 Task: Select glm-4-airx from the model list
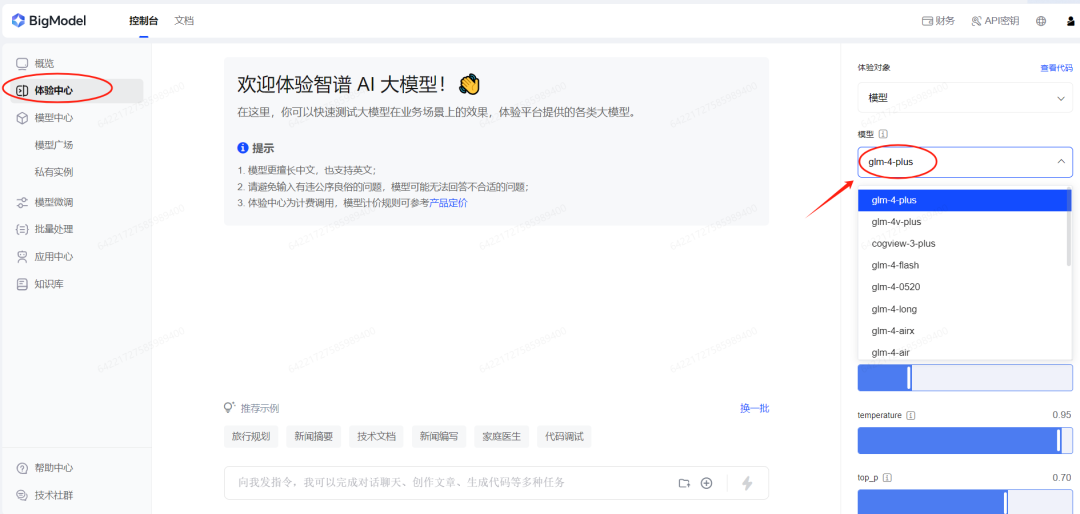pyautogui.click(x=962, y=331)
